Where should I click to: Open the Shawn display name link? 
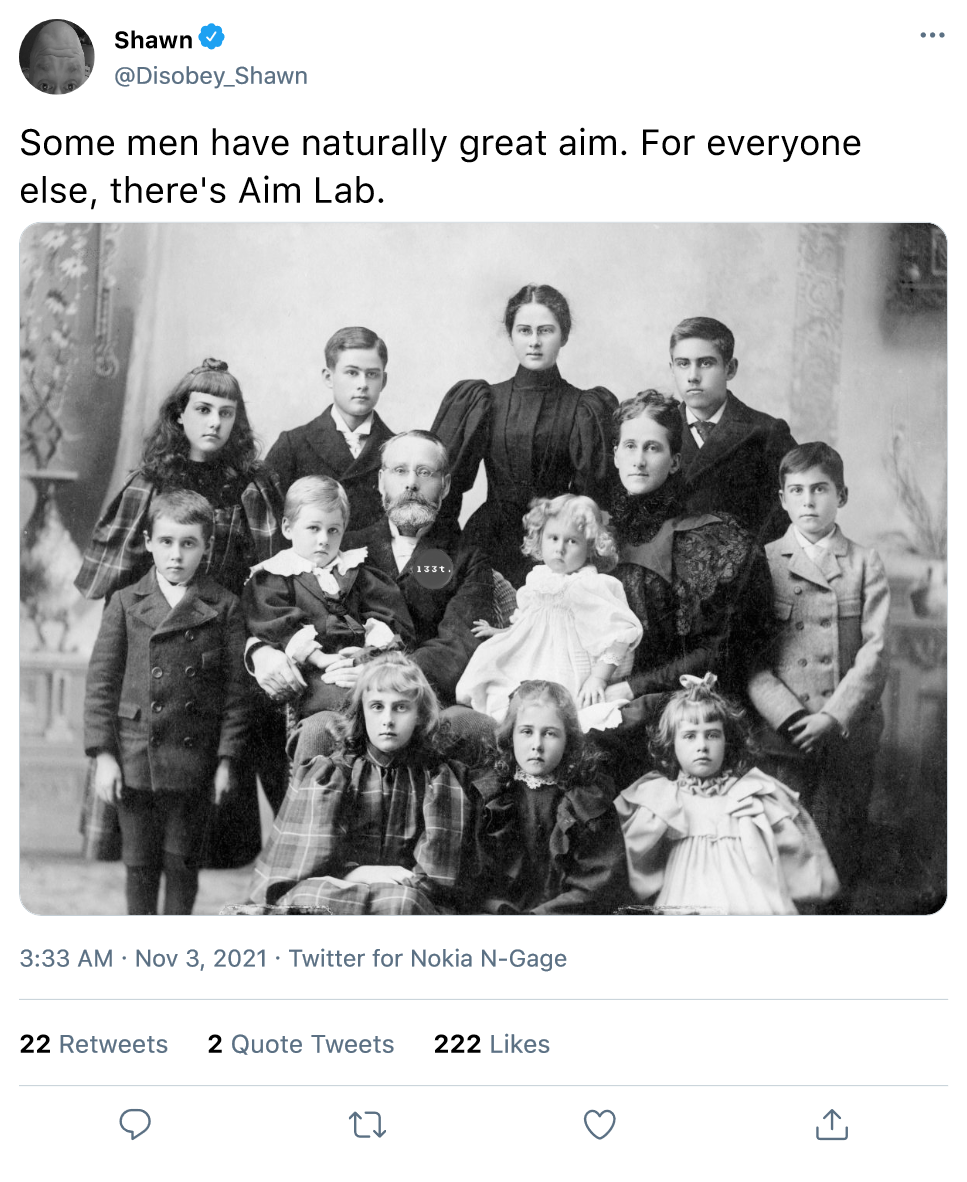[153, 40]
